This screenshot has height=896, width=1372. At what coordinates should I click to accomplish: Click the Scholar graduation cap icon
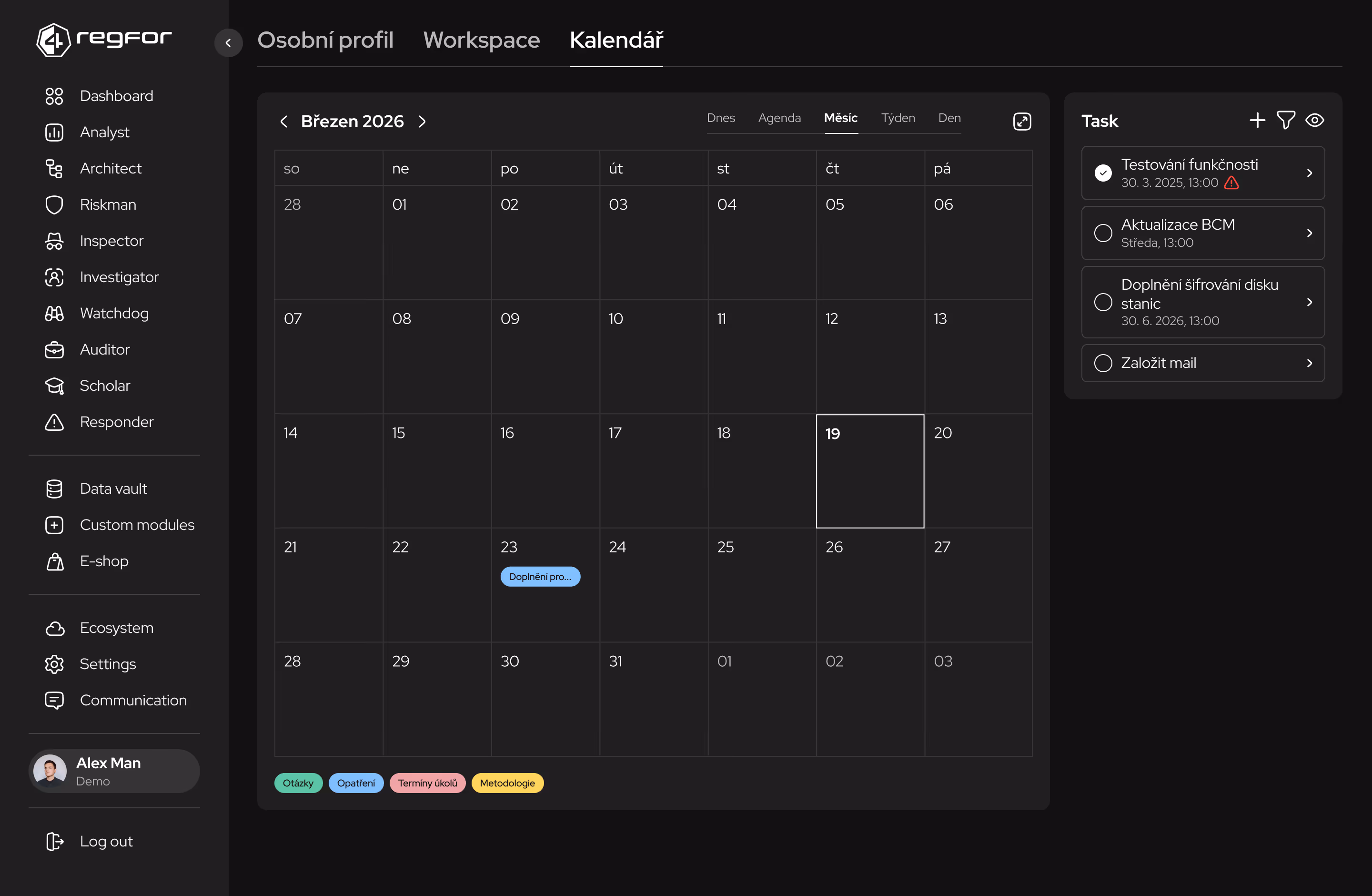(x=54, y=386)
